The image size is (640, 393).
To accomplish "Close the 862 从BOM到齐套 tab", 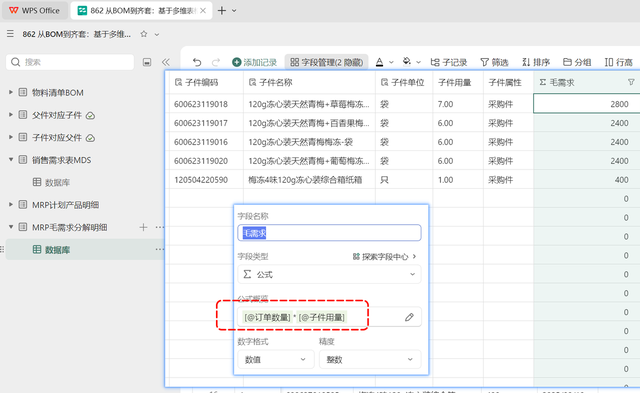I will click(203, 11).
